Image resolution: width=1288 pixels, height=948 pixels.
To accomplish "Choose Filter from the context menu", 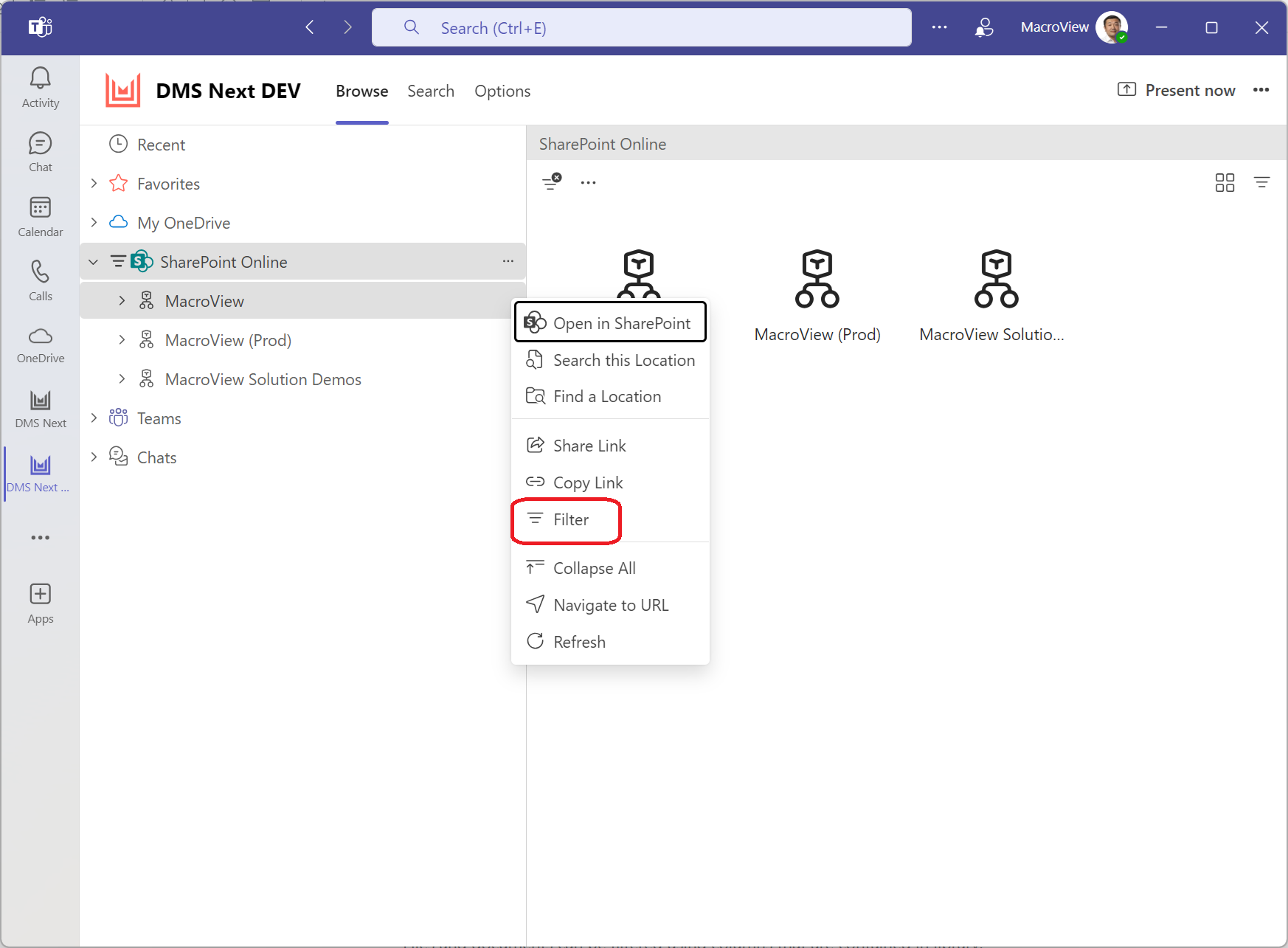I will tap(610, 519).
